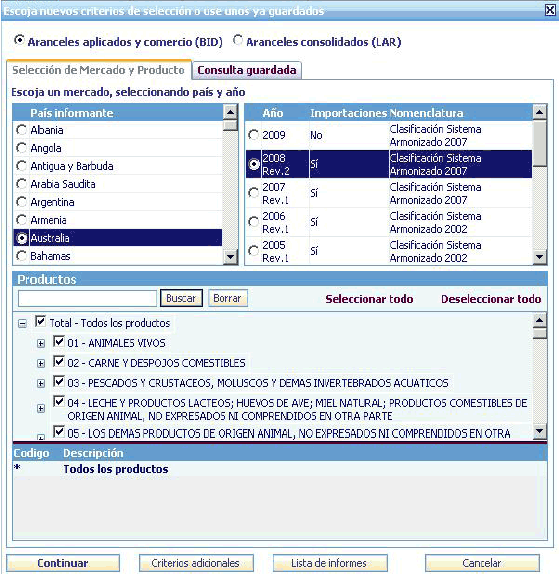This screenshot has height=574, width=560.
Task: Toggle 01 - ANIMALES VIVOS checkbox
Action: [x=59, y=341]
